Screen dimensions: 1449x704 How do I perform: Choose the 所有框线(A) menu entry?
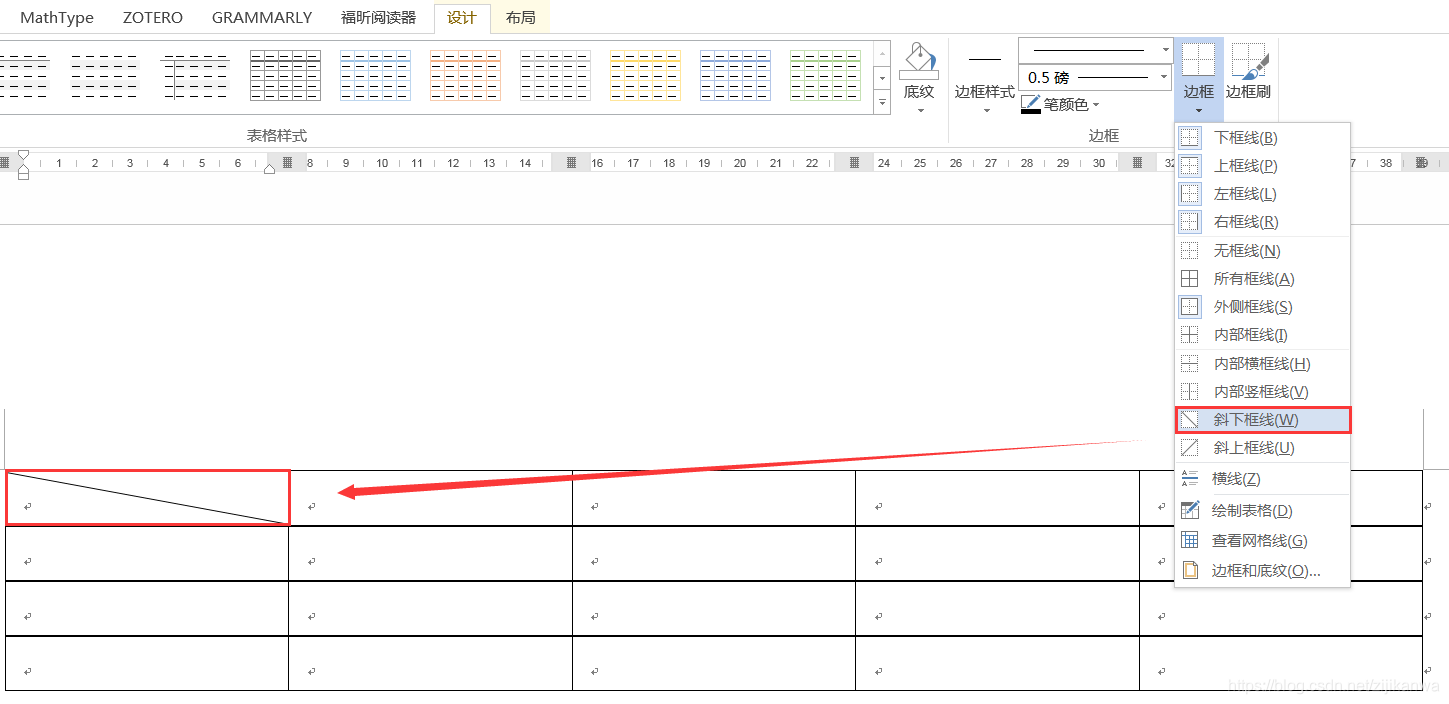(x=1263, y=279)
